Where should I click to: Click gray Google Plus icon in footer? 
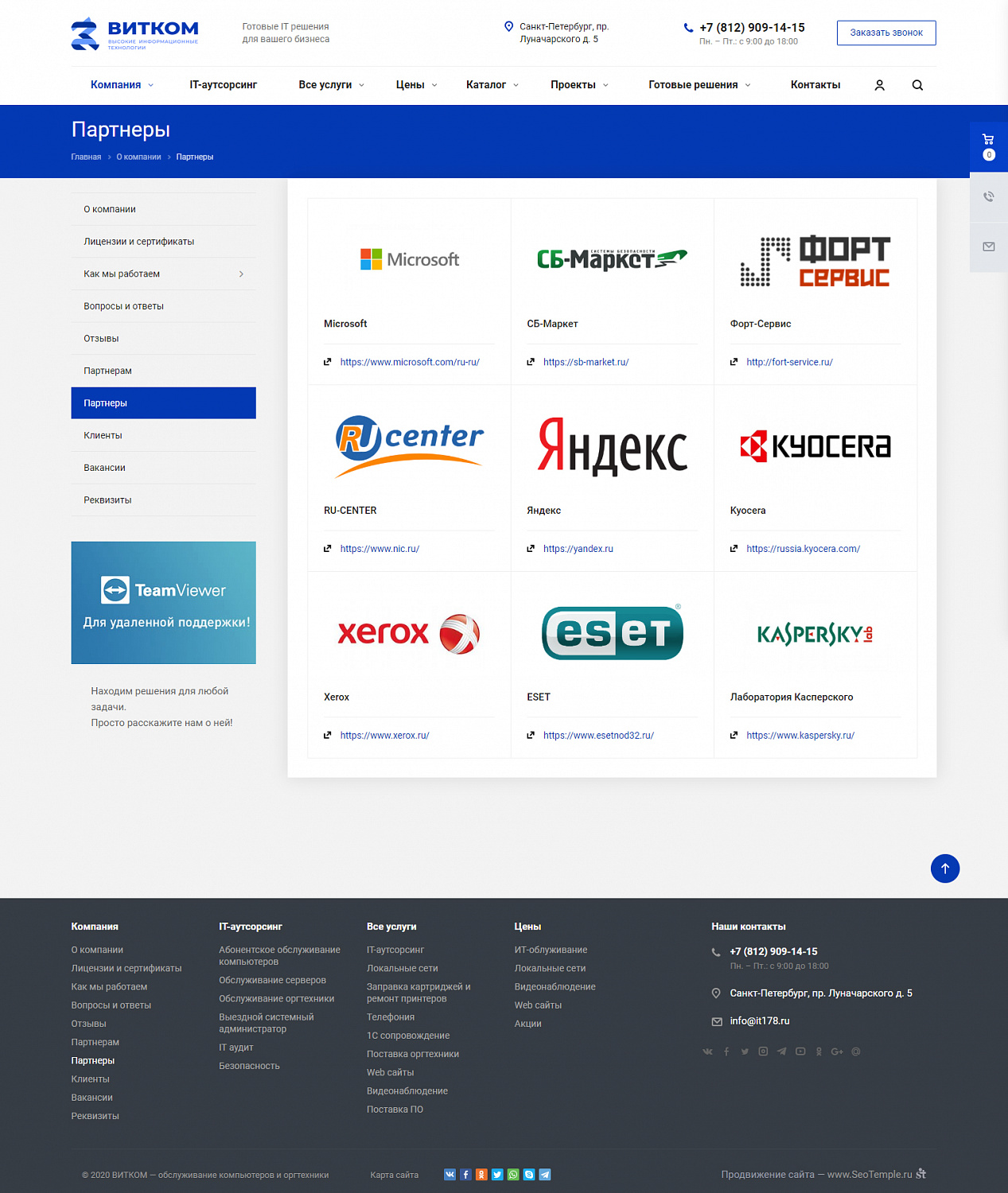click(837, 1051)
